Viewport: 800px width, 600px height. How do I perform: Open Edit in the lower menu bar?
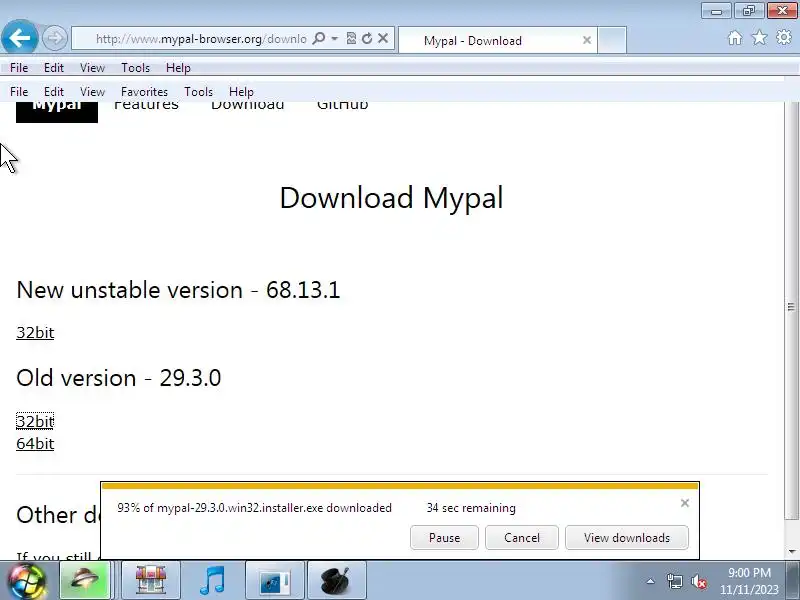coord(54,92)
